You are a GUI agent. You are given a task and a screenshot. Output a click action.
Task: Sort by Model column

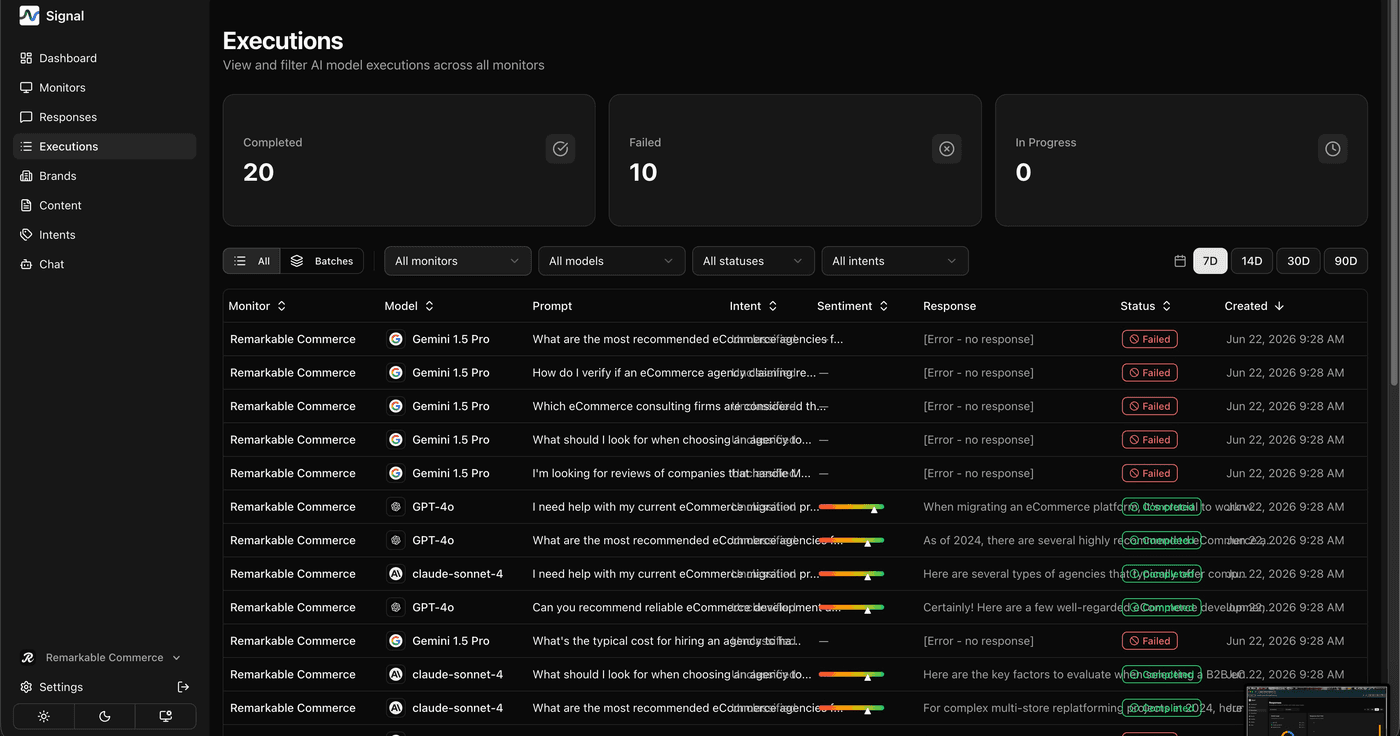click(x=409, y=306)
